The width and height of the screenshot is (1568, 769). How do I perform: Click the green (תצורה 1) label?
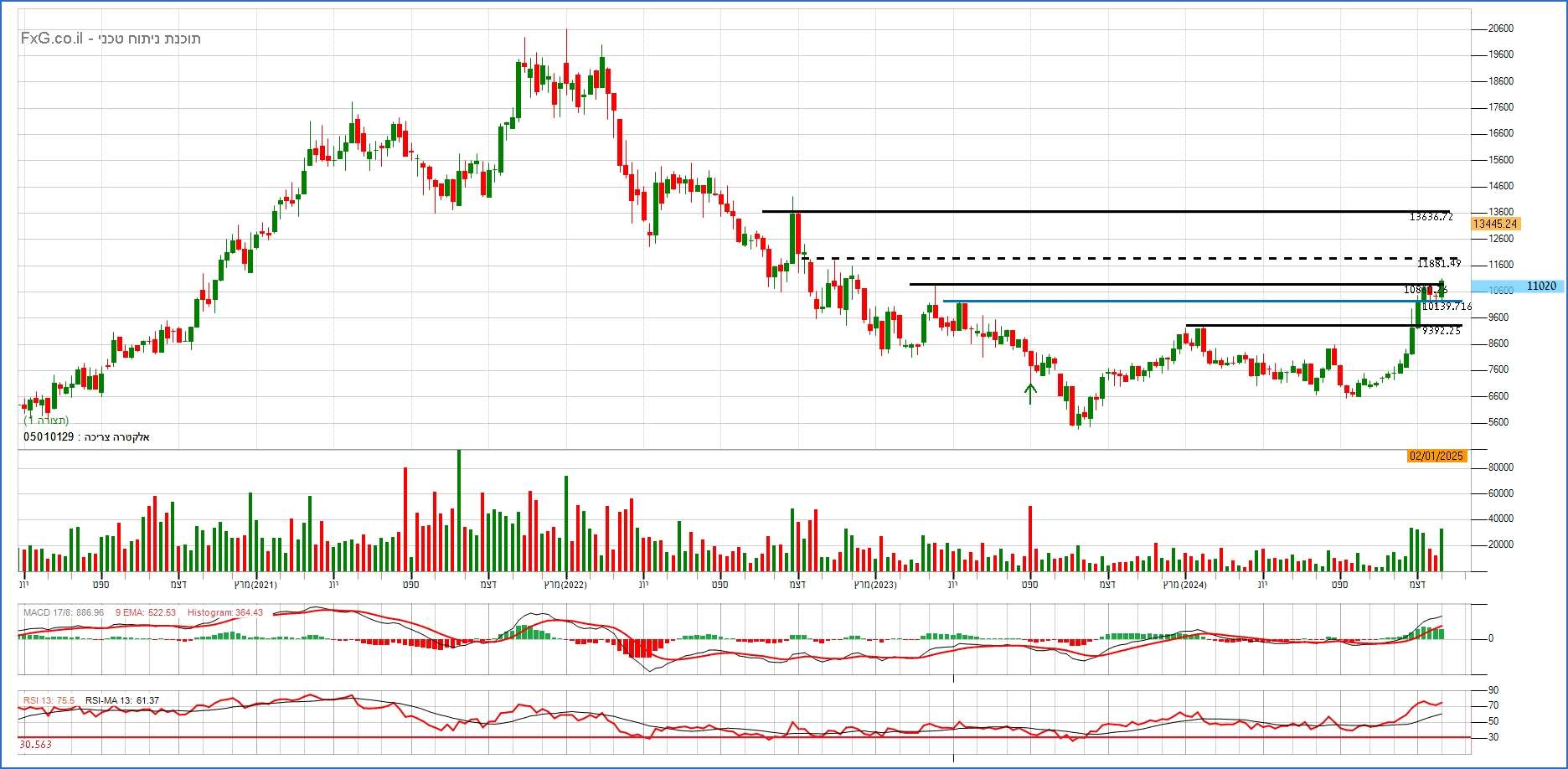coord(46,421)
